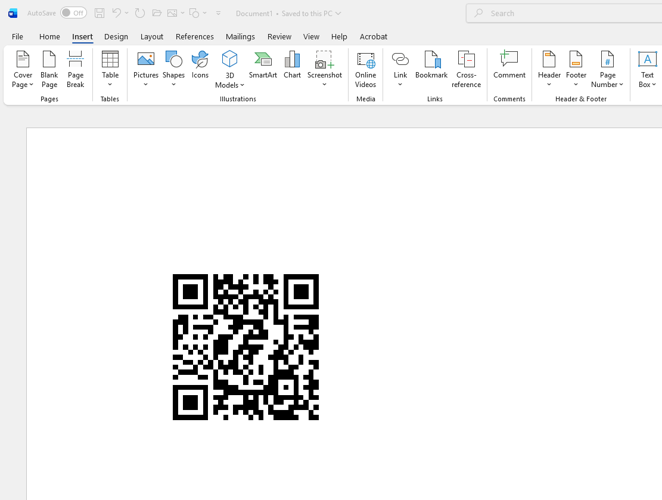Open Customize Quick Access Toolbar dropdown
The image size is (662, 500).
218,13
